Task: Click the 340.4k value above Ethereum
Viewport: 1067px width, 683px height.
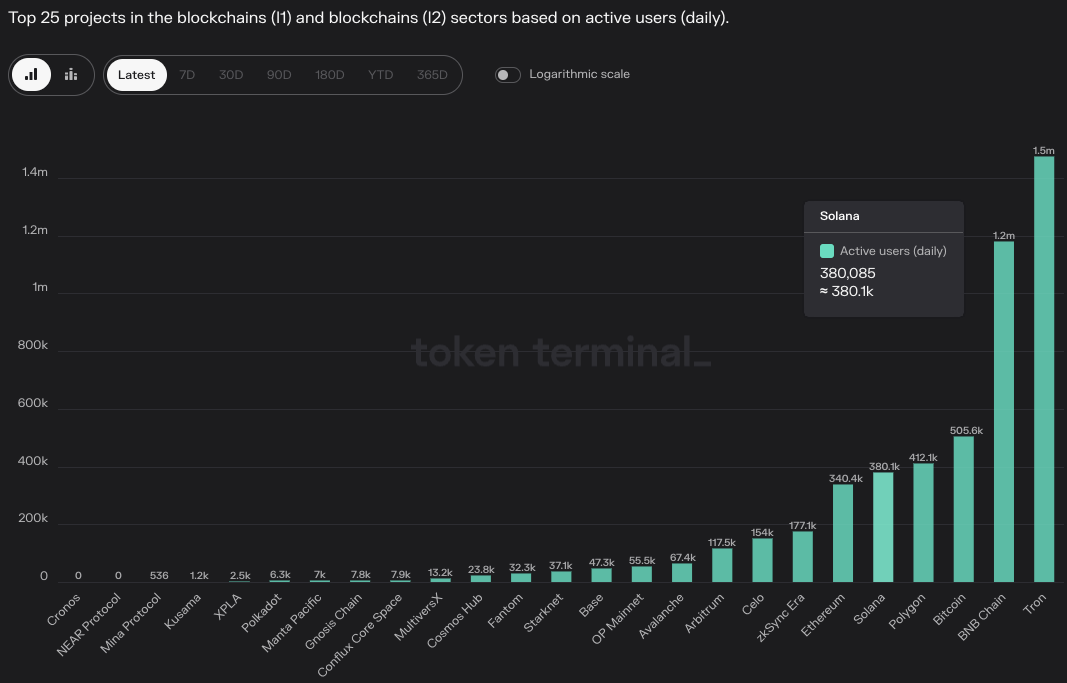Action: pos(846,478)
